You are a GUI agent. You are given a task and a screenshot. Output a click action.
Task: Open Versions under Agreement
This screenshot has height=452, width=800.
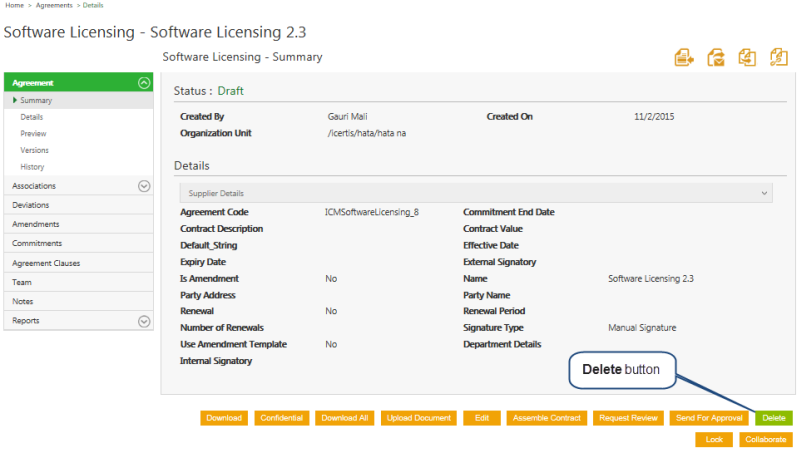pyautogui.click(x=34, y=150)
